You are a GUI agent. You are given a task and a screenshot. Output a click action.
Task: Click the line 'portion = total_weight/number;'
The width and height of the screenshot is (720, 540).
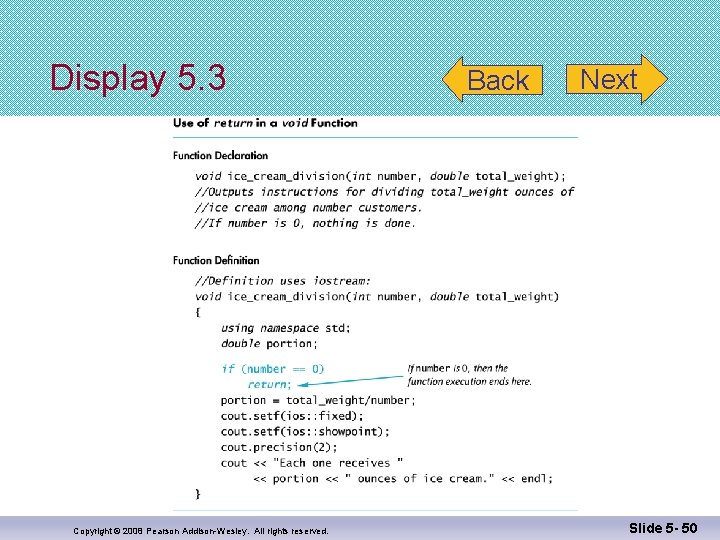pos(318,400)
